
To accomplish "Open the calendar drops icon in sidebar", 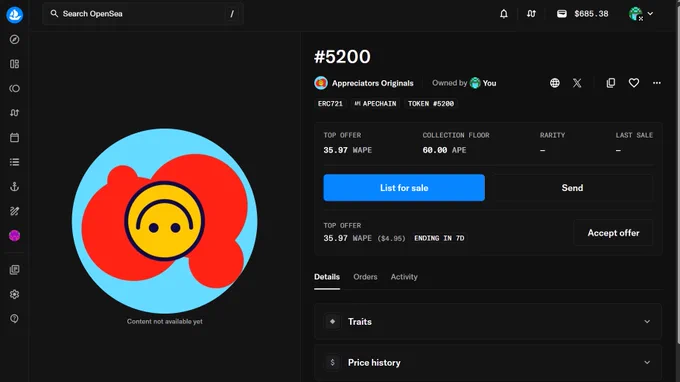I will click(x=14, y=137).
